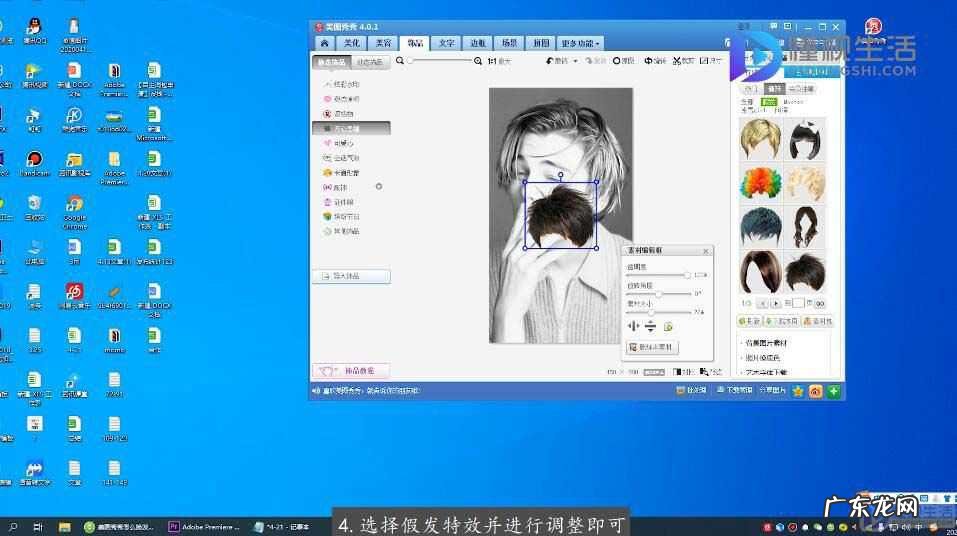
Task: Open the Google Chrome desktop shortcut
Action: [x=75, y=212]
